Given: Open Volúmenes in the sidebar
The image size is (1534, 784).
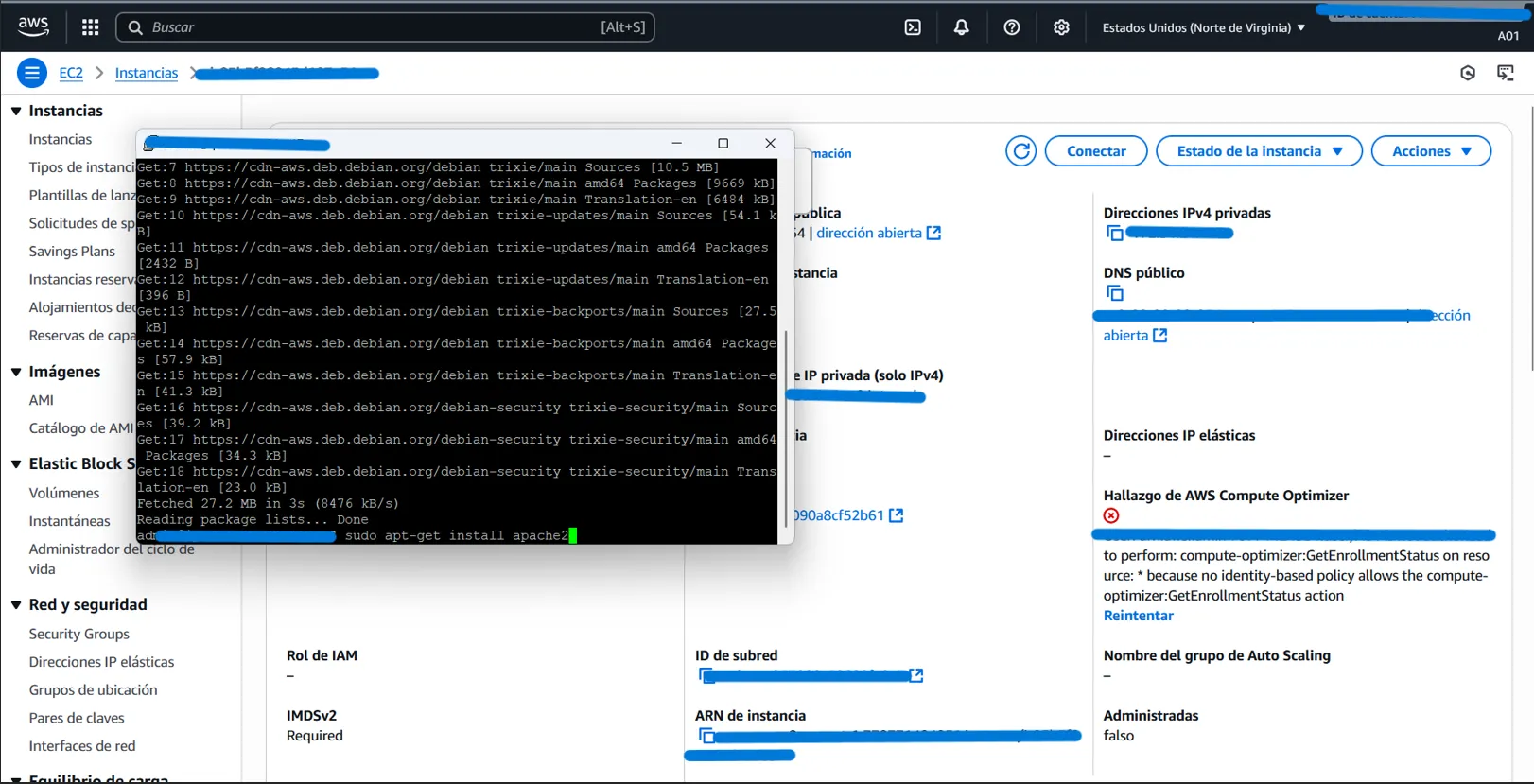Looking at the screenshot, I should [x=63, y=493].
